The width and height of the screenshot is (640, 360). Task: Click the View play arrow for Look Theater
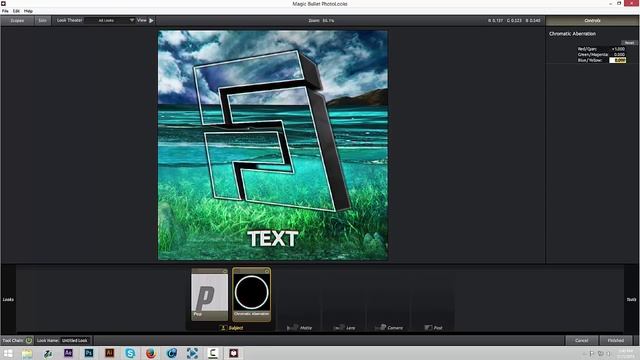[x=151, y=20]
